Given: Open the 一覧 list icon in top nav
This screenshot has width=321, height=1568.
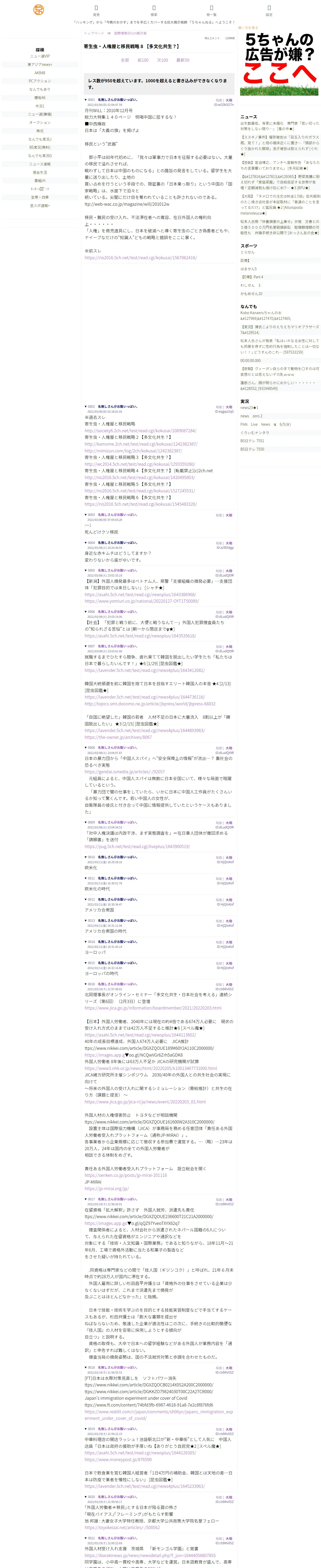Looking at the screenshot, I should point(212,10).
